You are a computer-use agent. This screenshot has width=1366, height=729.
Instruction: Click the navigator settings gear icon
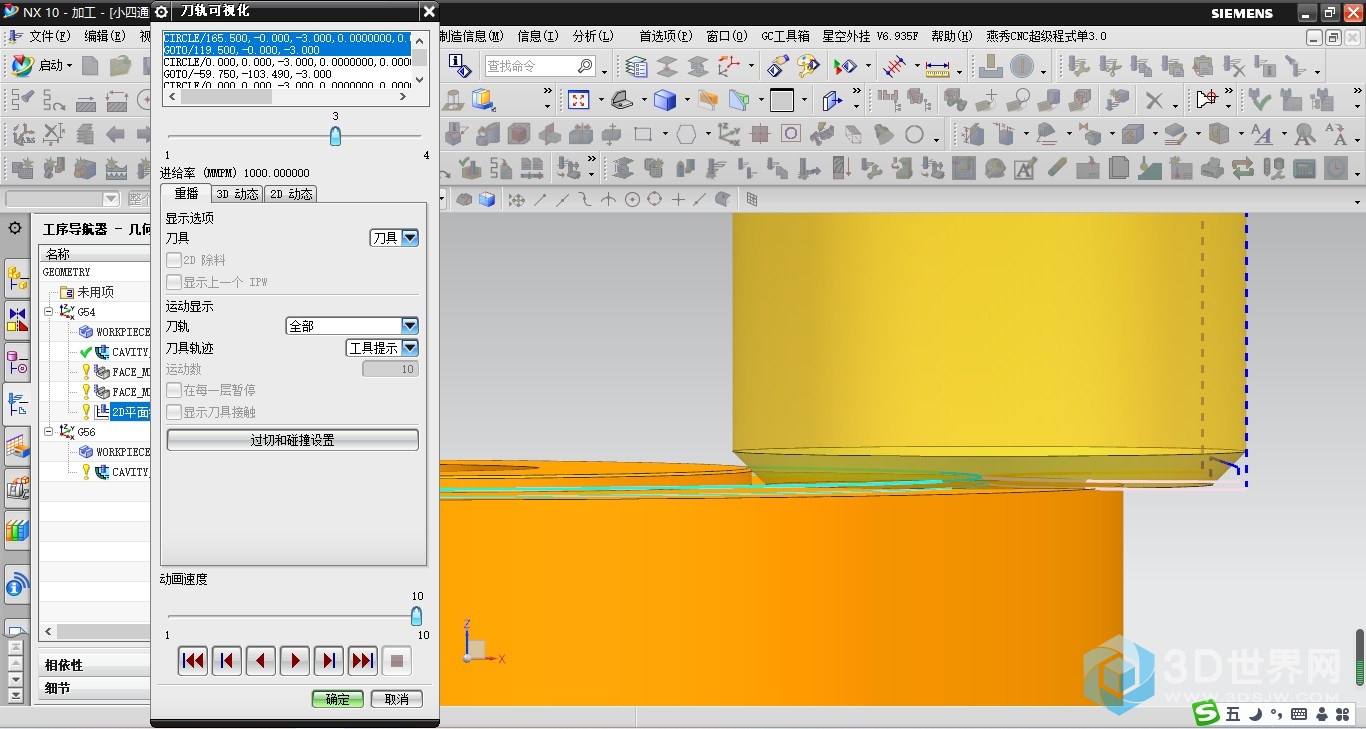click(x=15, y=228)
